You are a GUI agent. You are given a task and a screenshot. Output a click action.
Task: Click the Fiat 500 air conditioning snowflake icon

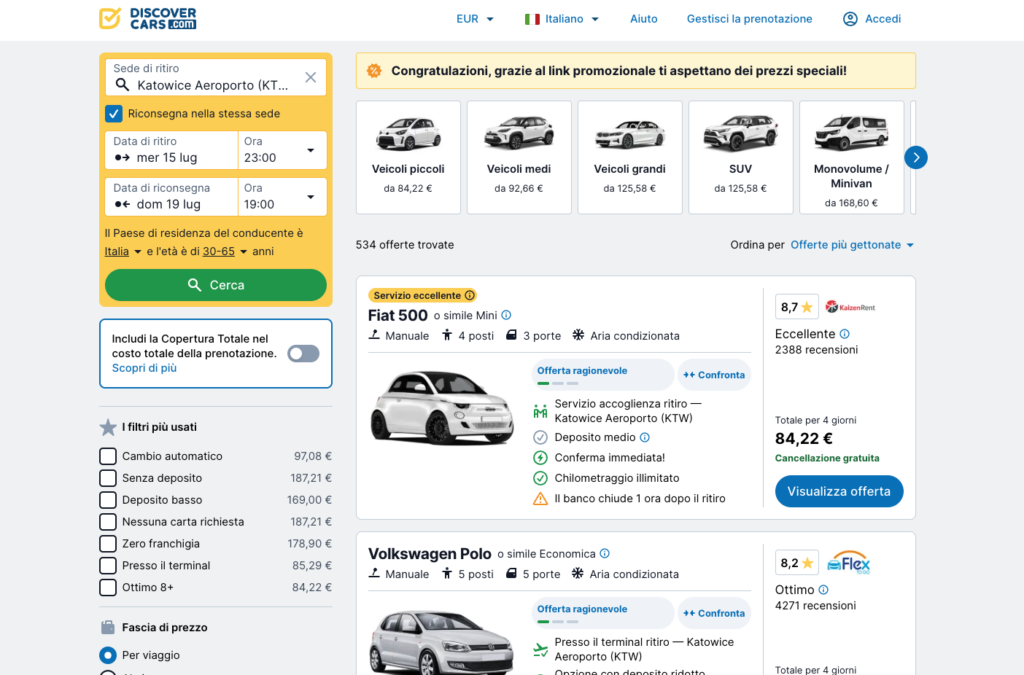point(578,335)
